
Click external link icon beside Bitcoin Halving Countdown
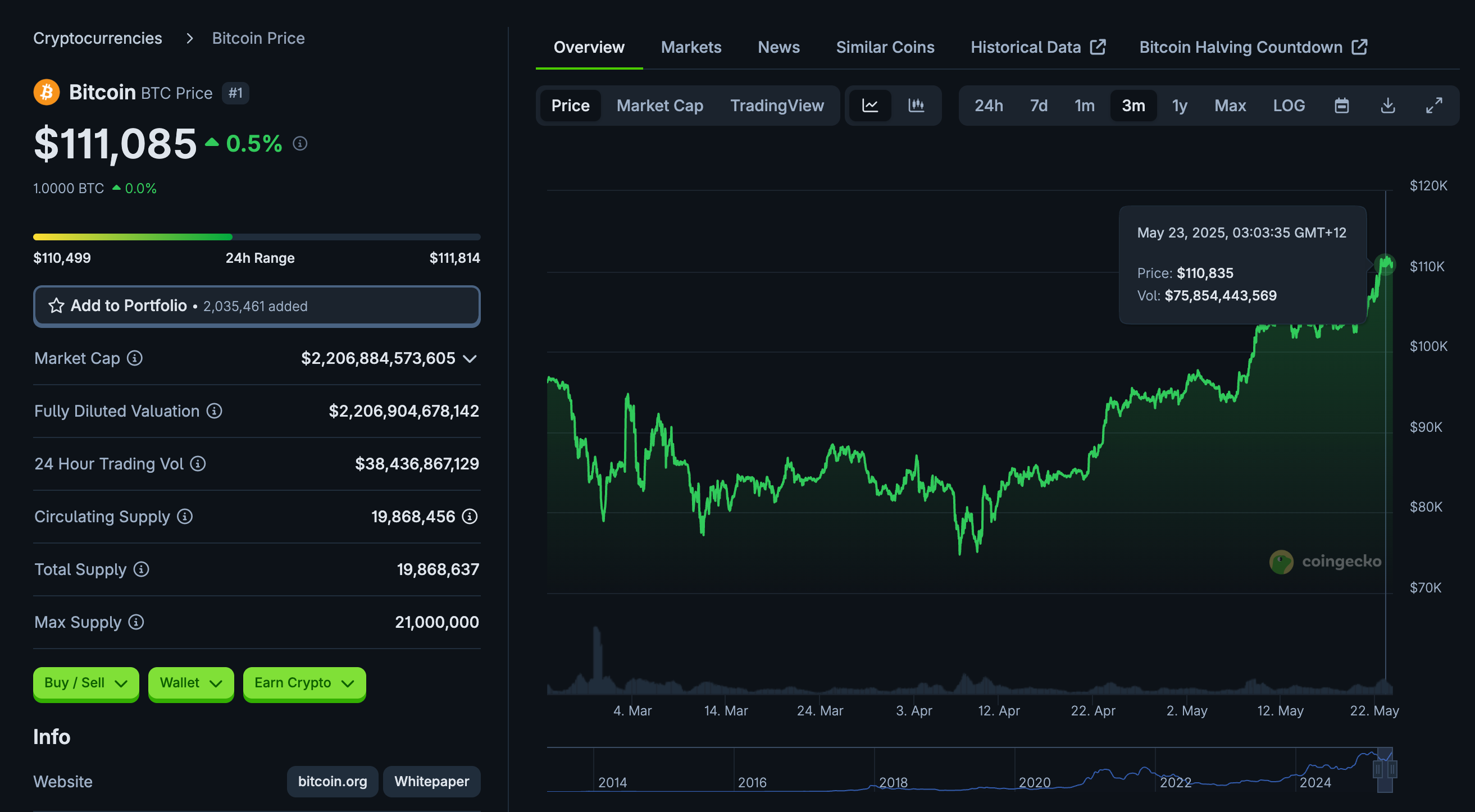coord(1359,47)
